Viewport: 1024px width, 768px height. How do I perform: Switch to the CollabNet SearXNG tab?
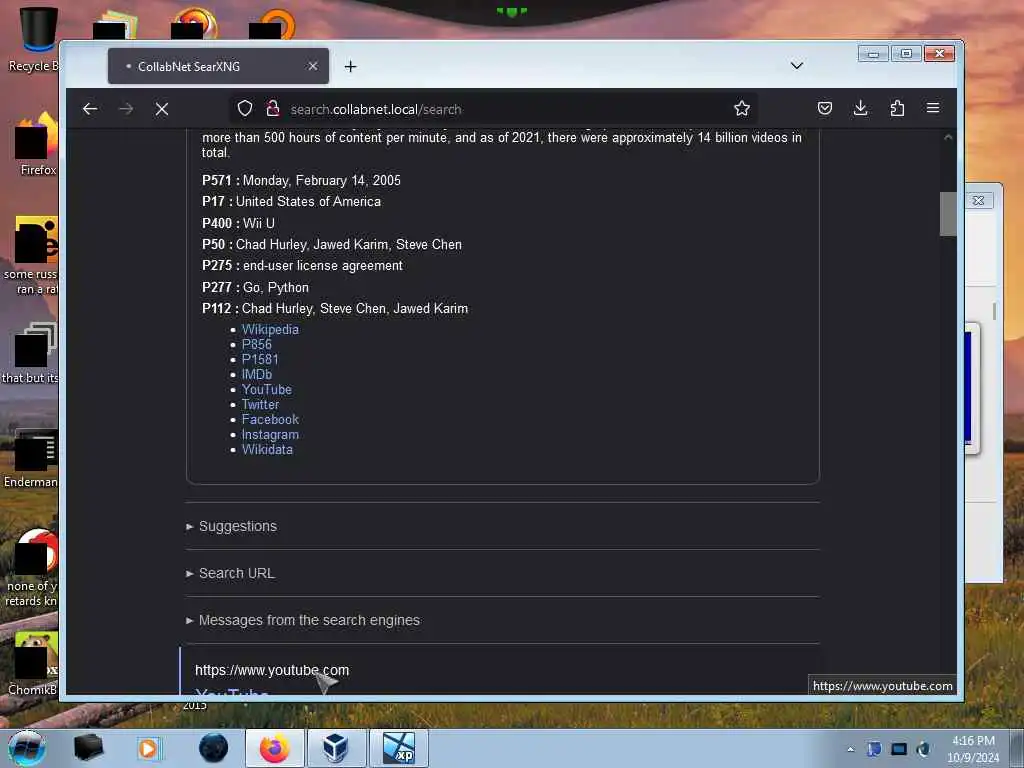pyautogui.click(x=218, y=66)
